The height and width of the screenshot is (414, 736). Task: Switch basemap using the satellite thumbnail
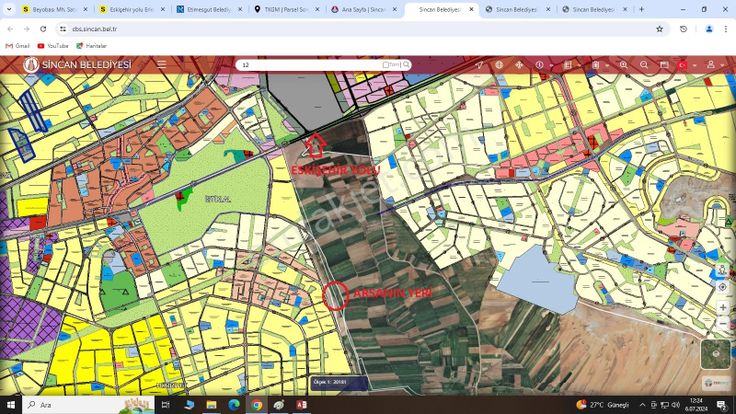(x=715, y=353)
